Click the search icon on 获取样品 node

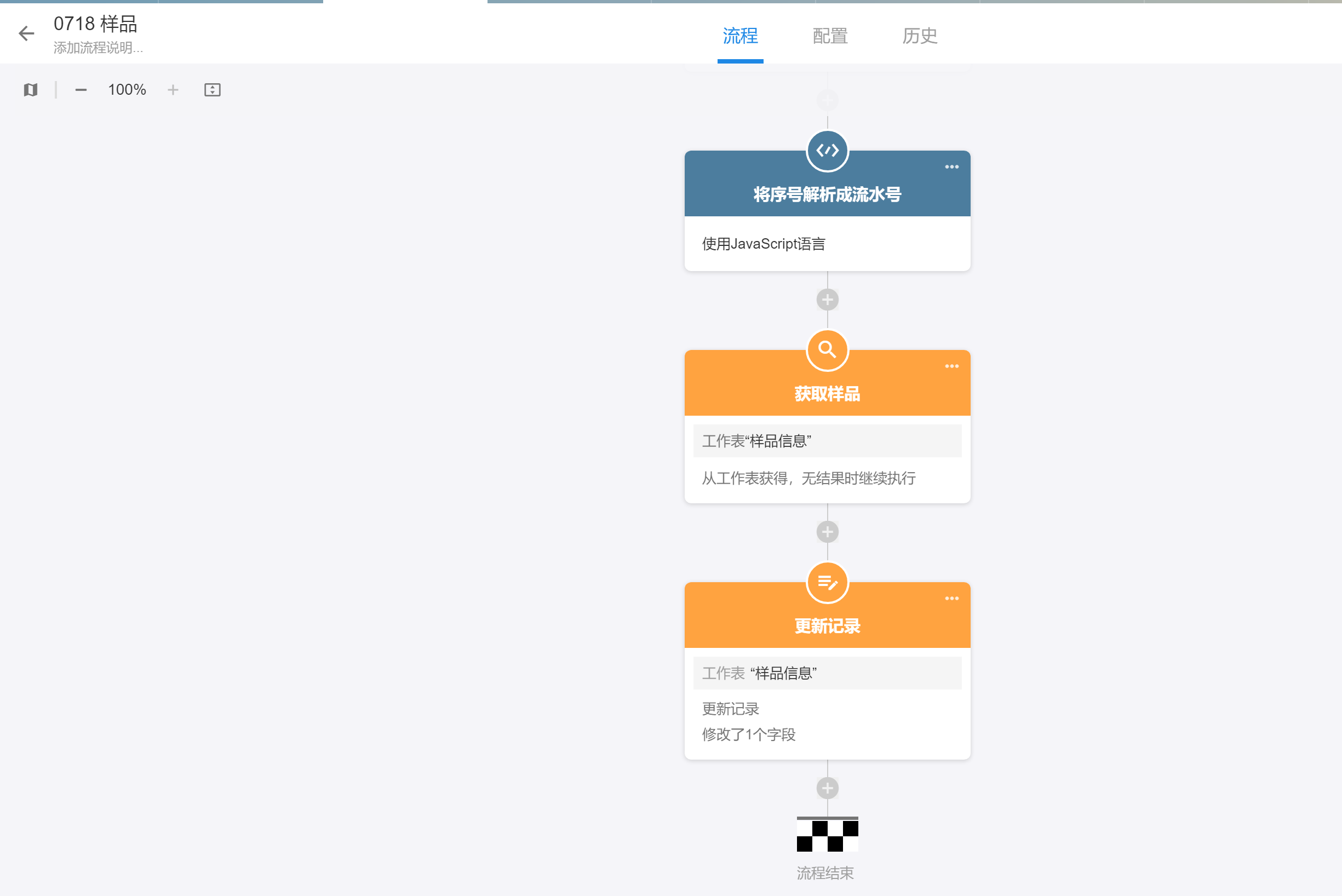827,350
